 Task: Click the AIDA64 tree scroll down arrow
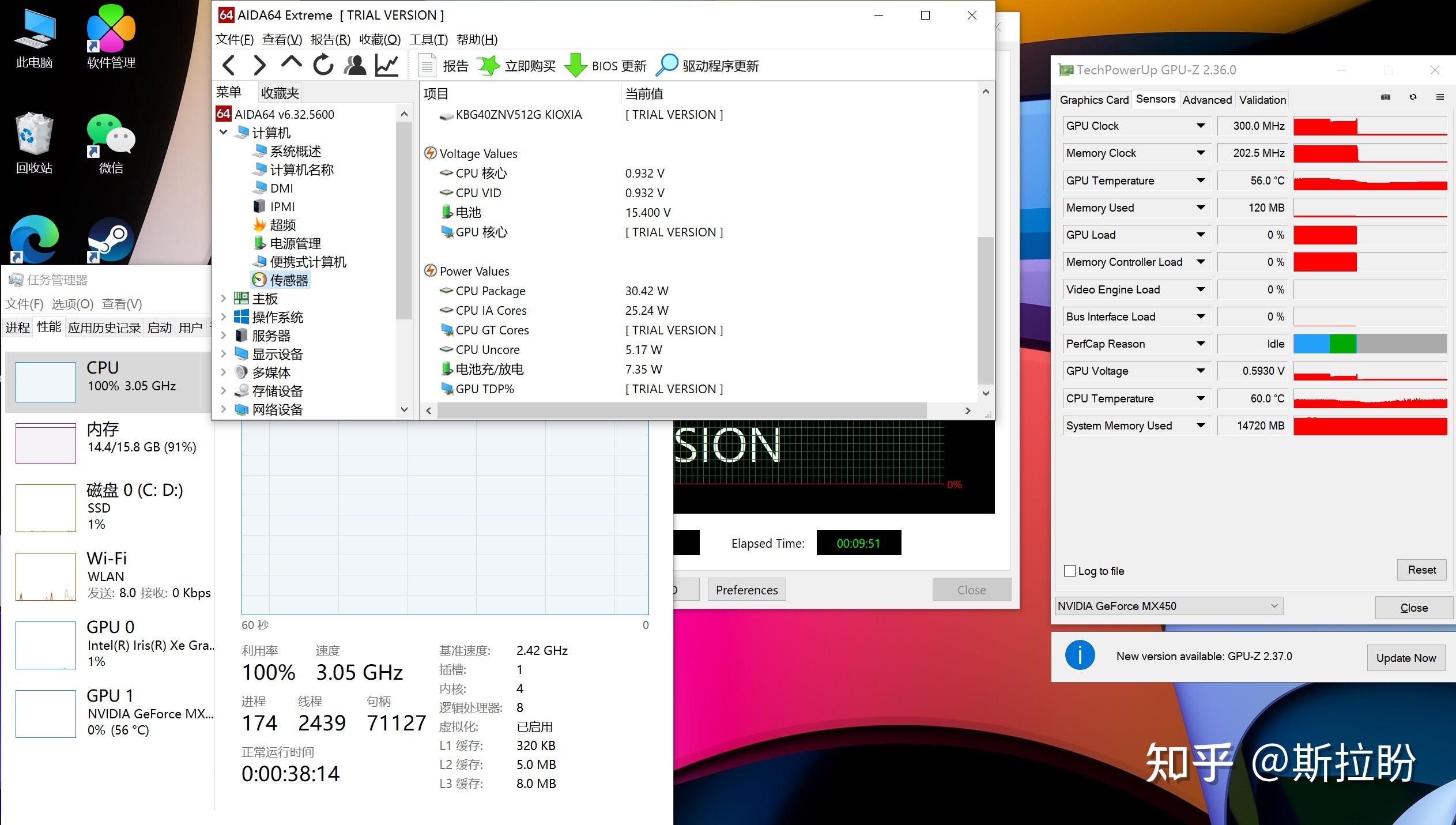point(404,410)
